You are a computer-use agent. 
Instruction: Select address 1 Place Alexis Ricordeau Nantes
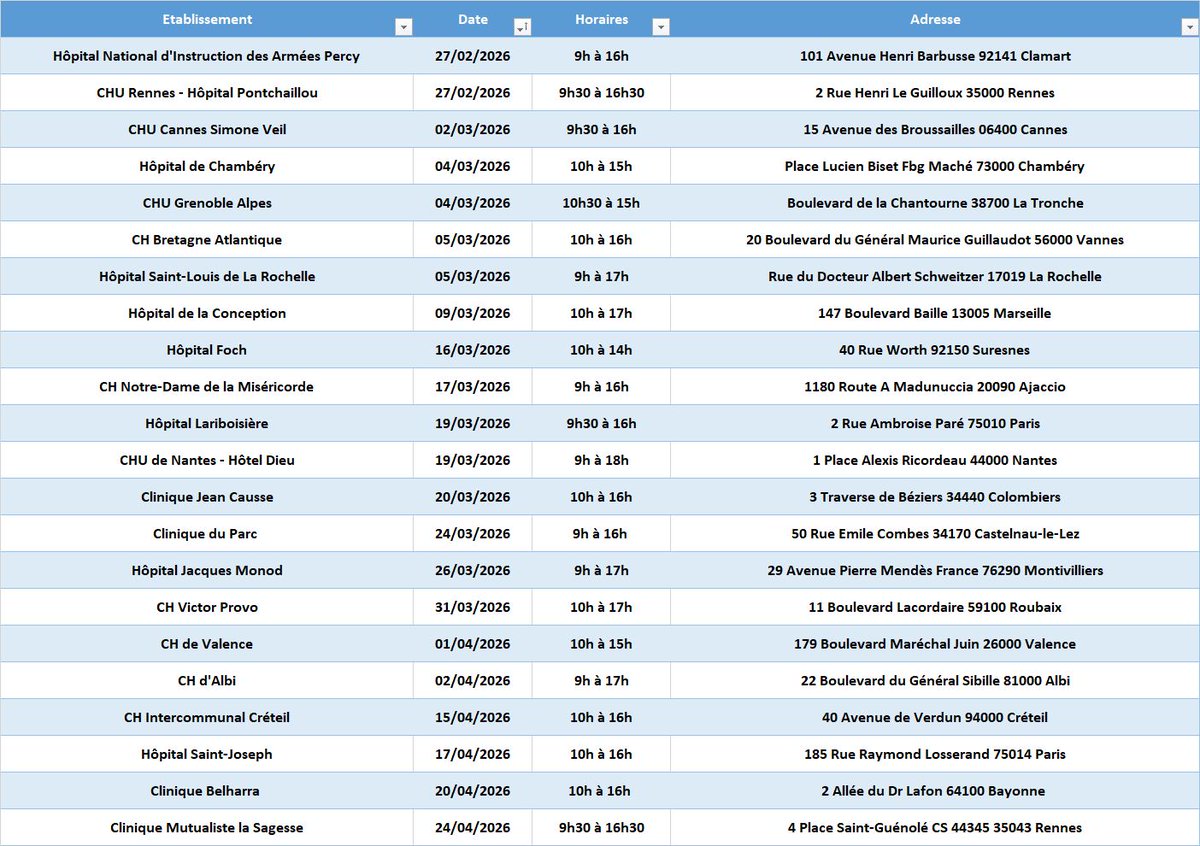pyautogui.click(x=935, y=460)
